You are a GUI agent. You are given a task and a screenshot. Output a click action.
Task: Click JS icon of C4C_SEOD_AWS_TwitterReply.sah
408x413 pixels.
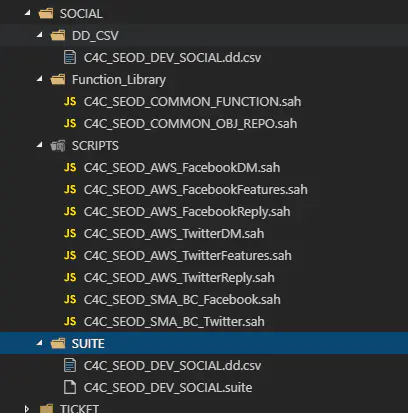(x=70, y=277)
